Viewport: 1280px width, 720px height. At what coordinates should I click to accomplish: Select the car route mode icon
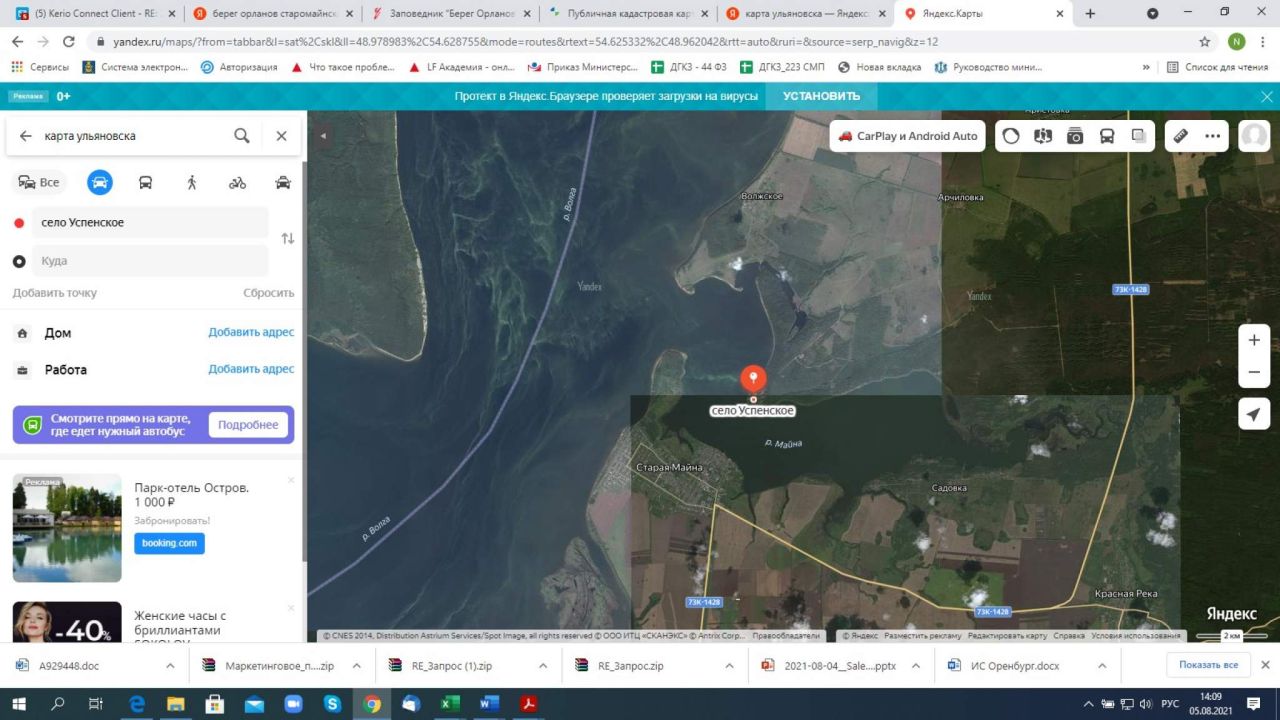99,182
